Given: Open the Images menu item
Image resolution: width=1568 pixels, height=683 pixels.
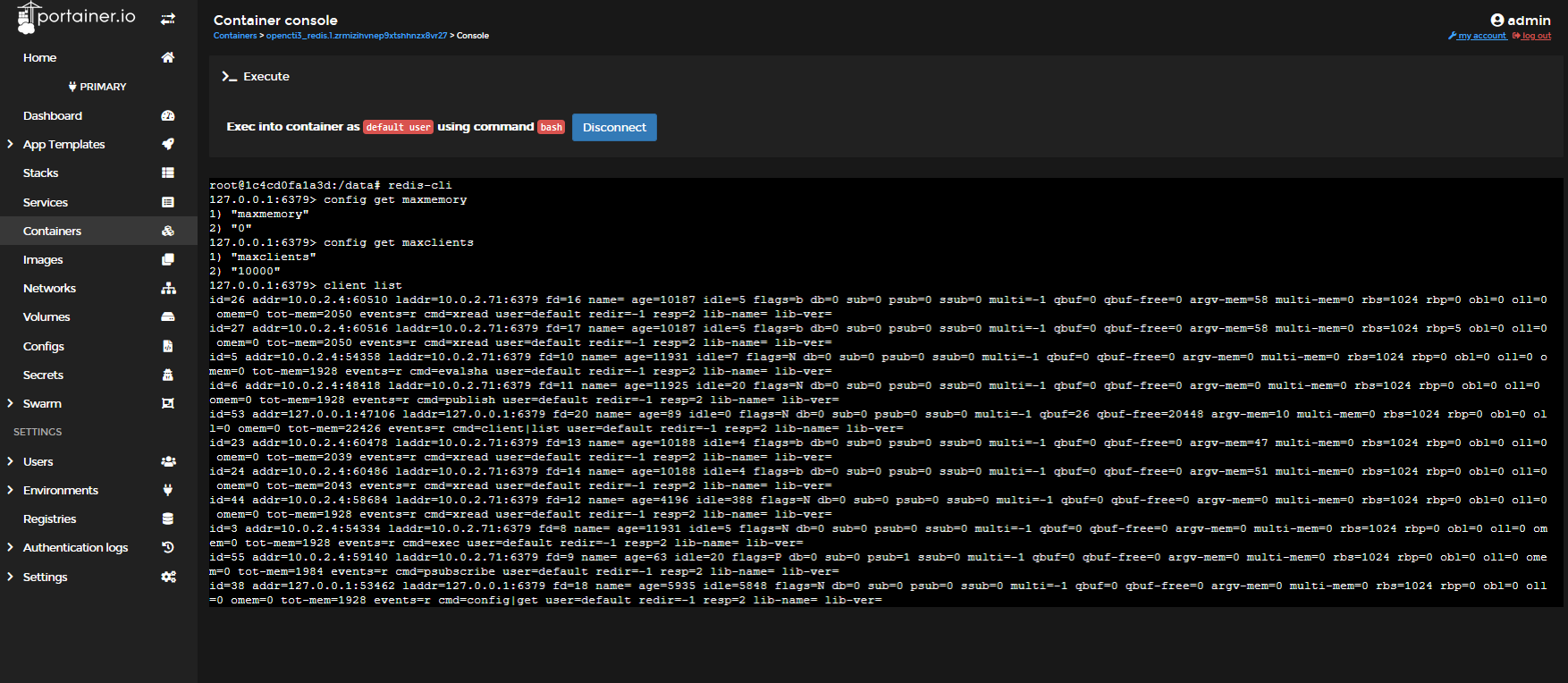Looking at the screenshot, I should coord(43,259).
